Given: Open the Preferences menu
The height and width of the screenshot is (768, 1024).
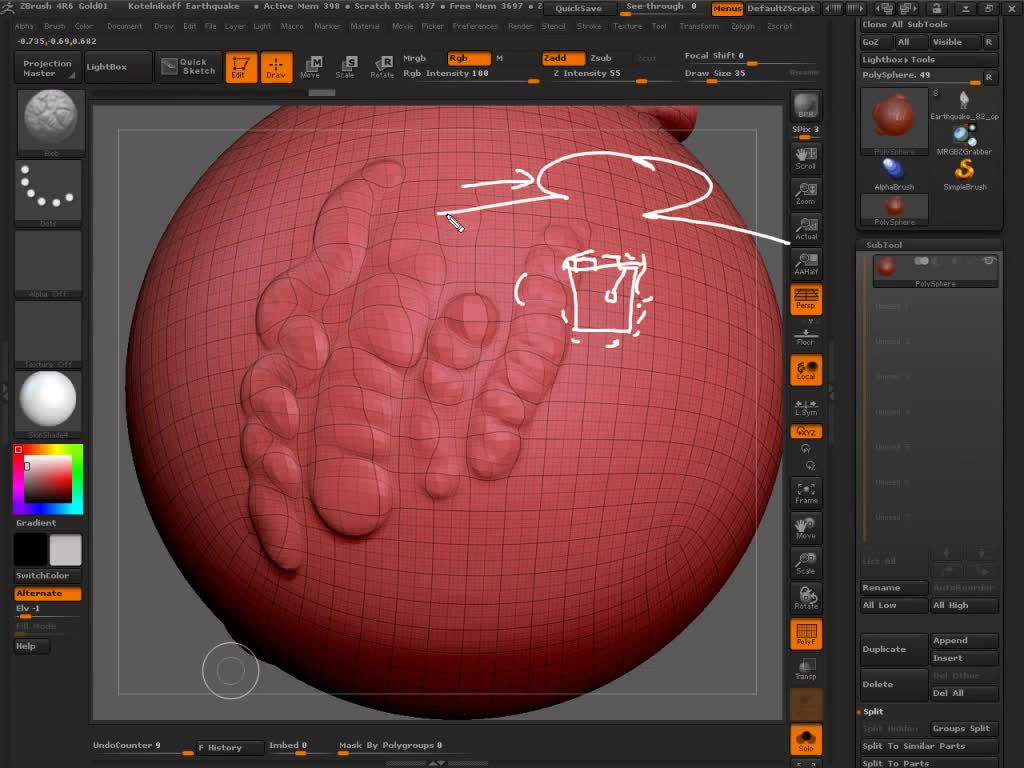Looking at the screenshot, I should (x=475, y=26).
